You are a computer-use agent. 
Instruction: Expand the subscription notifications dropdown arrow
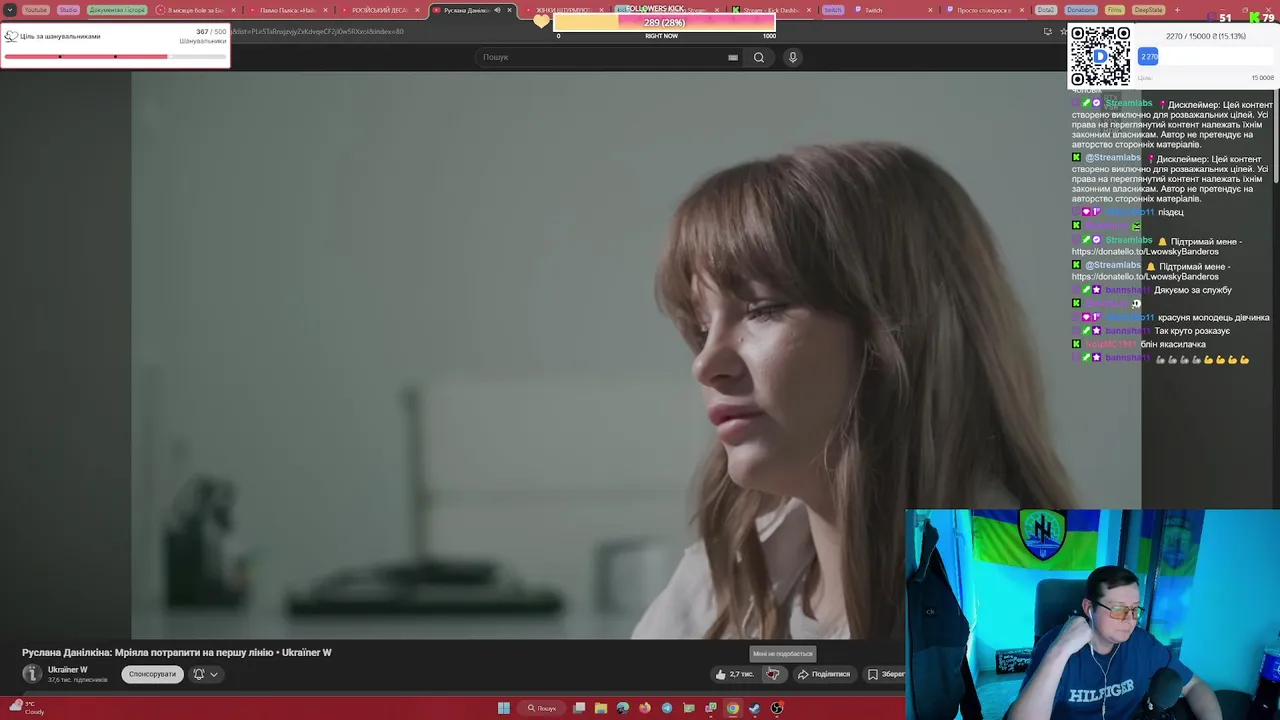214,674
